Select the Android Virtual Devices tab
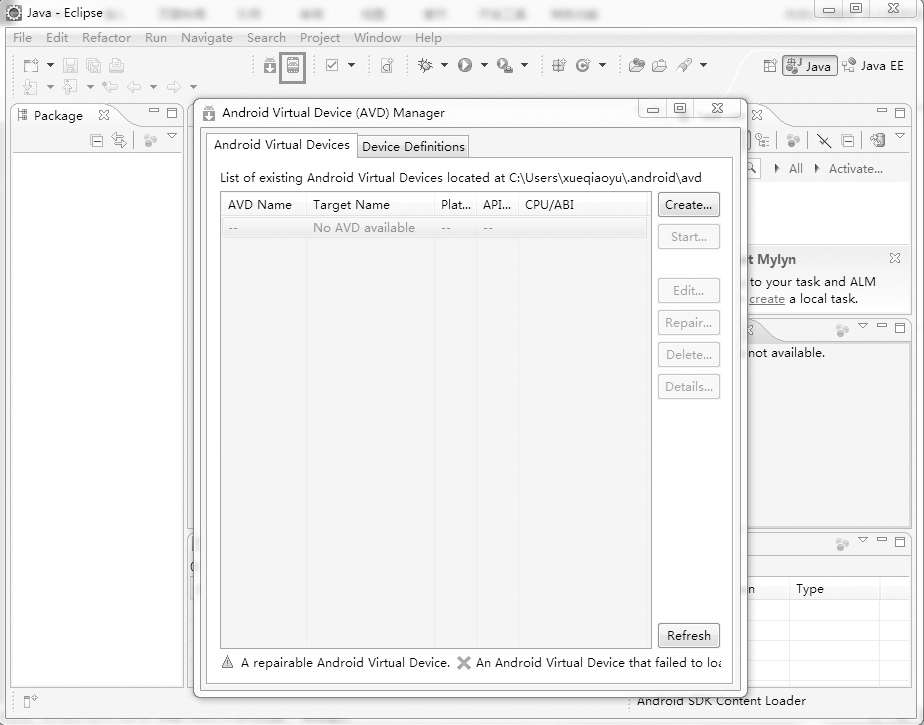 tap(282, 145)
